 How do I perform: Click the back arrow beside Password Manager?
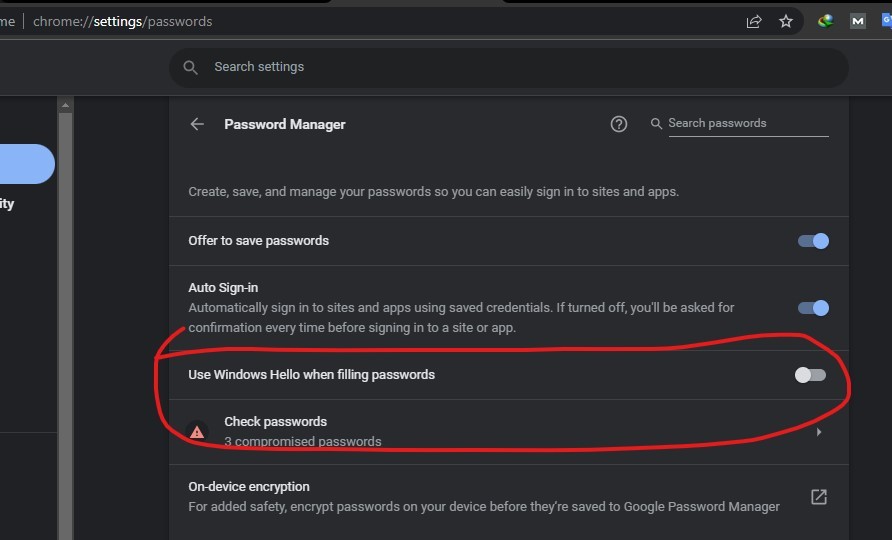tap(197, 124)
